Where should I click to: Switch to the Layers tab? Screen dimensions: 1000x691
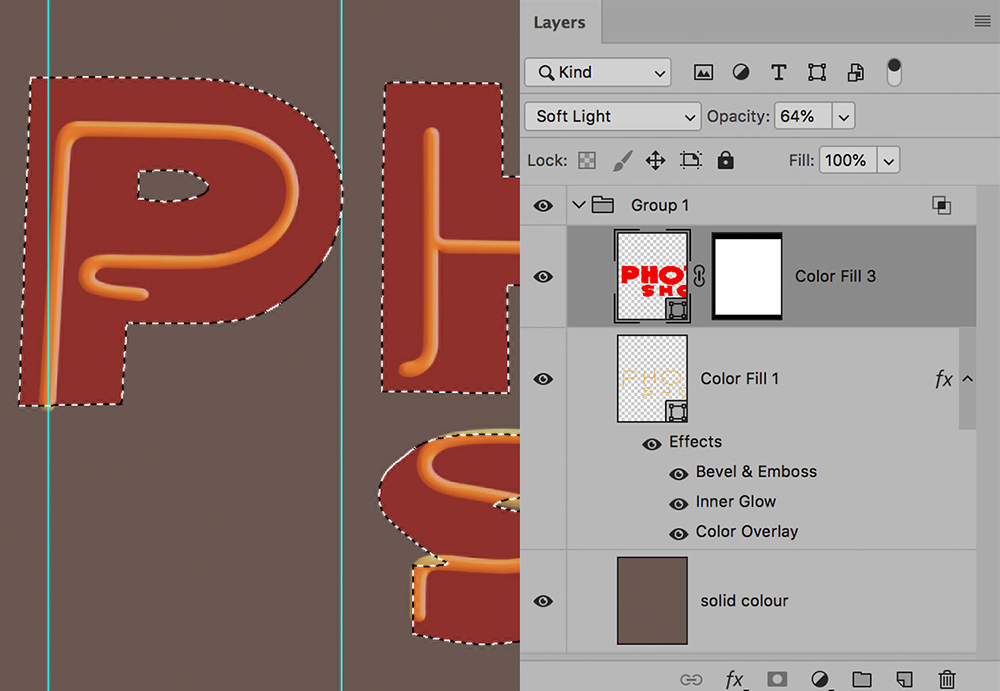[x=559, y=22]
